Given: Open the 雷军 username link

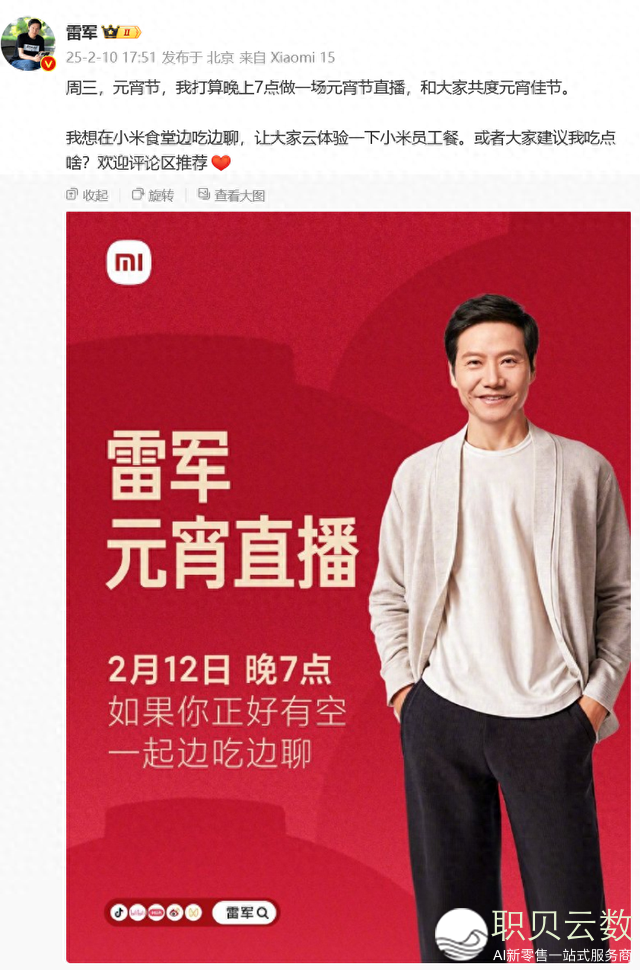Looking at the screenshot, I should pos(81,32).
